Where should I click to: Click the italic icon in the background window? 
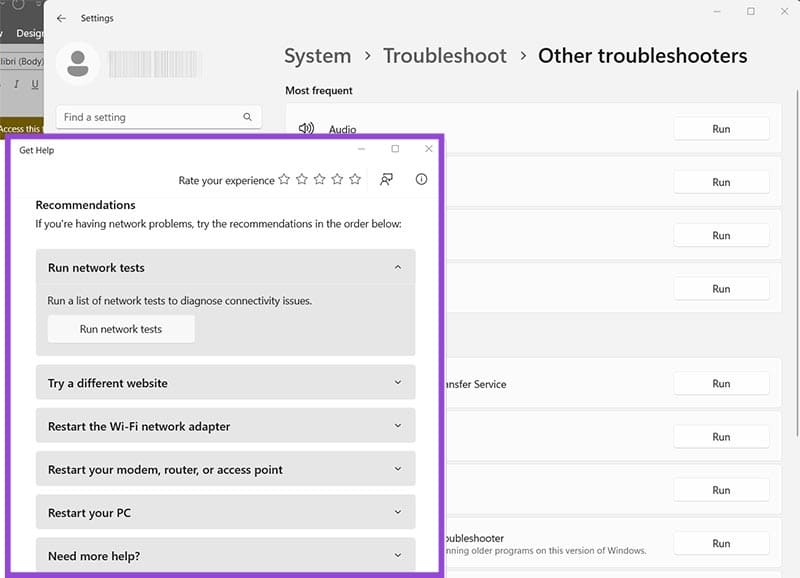pyautogui.click(x=16, y=84)
